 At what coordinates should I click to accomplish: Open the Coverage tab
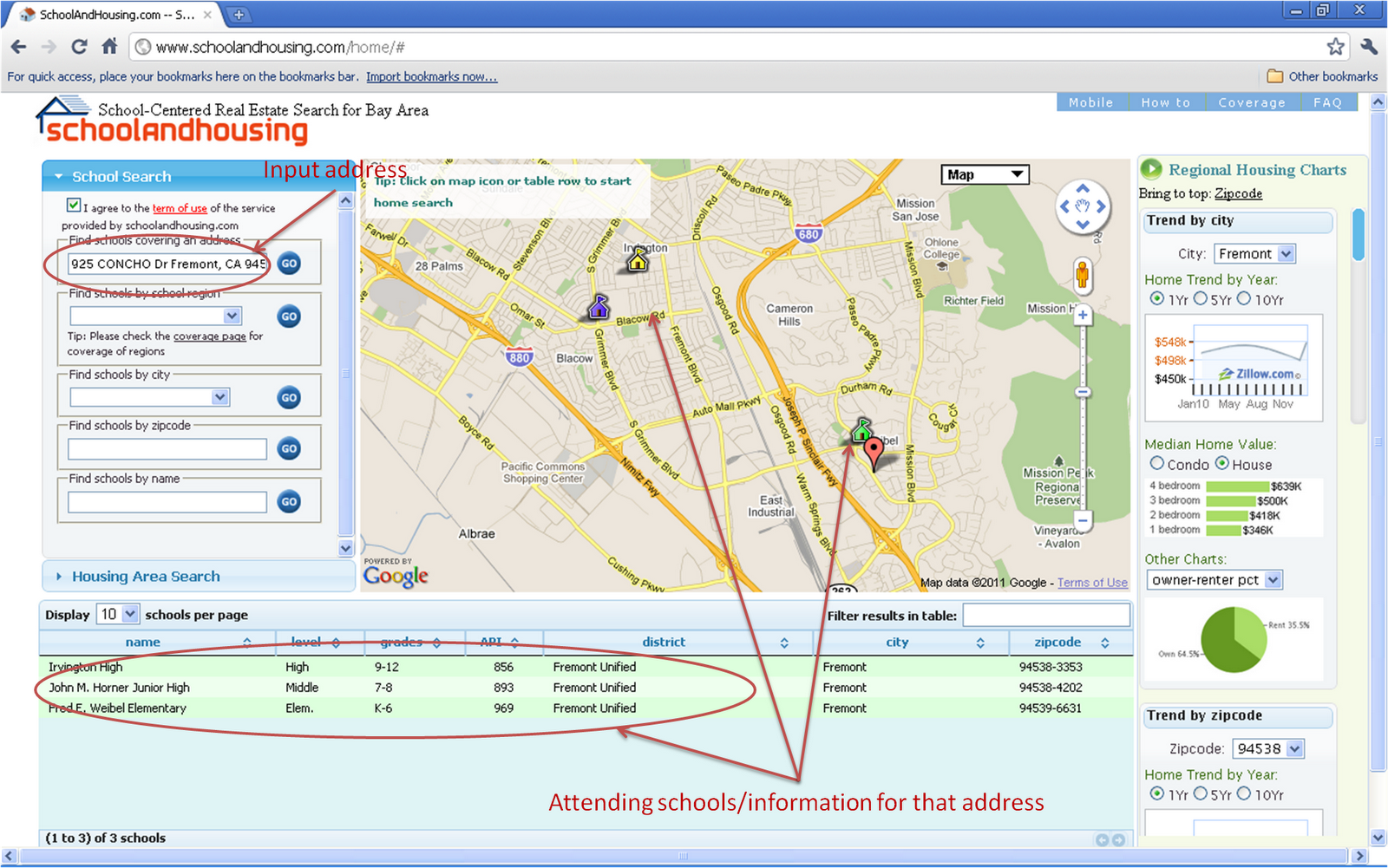[x=1252, y=102]
